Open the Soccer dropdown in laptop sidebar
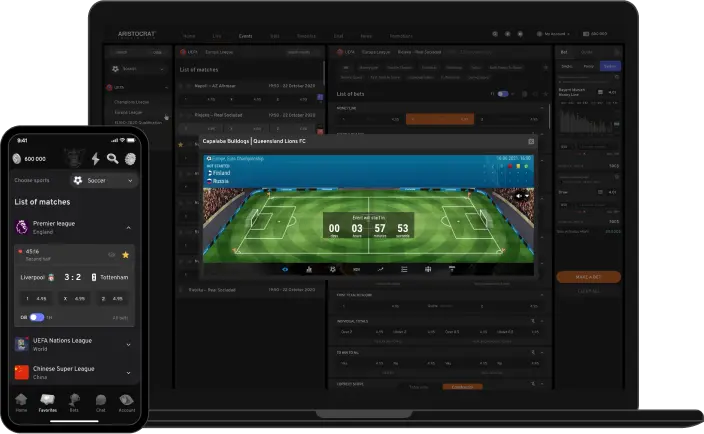The image size is (704, 434). (x=138, y=69)
